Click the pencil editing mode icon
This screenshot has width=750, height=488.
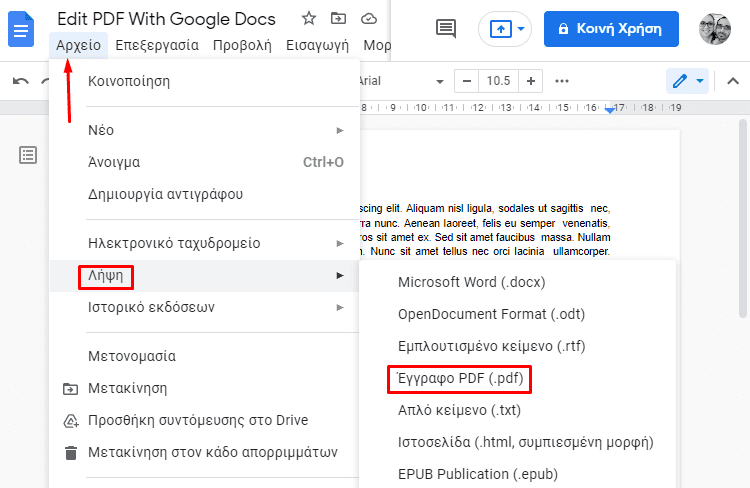tap(680, 81)
